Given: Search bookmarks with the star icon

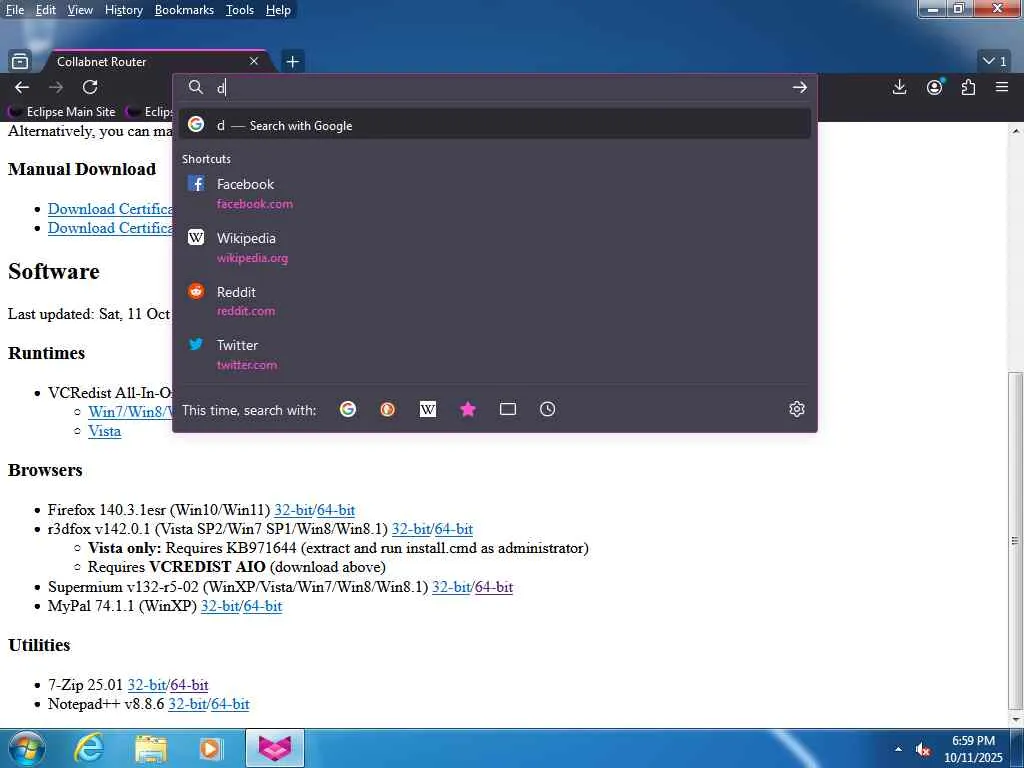Looking at the screenshot, I should tap(468, 409).
